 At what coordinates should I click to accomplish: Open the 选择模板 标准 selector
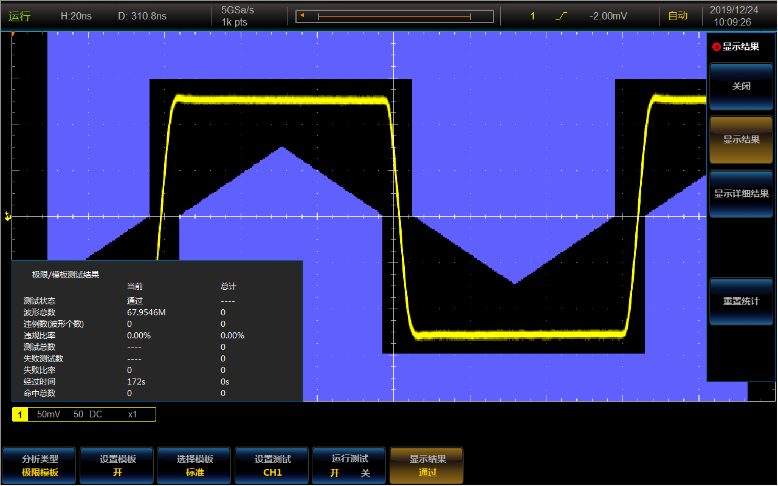tap(195, 465)
